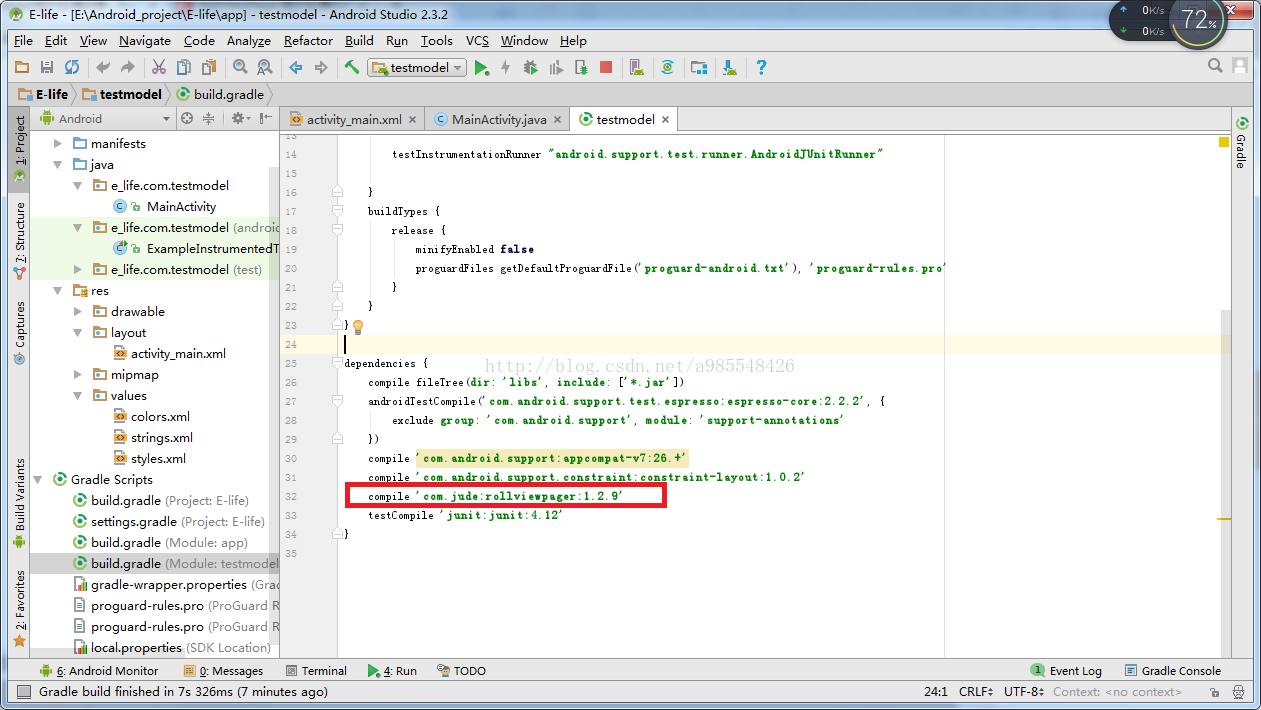This screenshot has width=1261, height=710.
Task: Collapse the values folder
Action: (78, 396)
